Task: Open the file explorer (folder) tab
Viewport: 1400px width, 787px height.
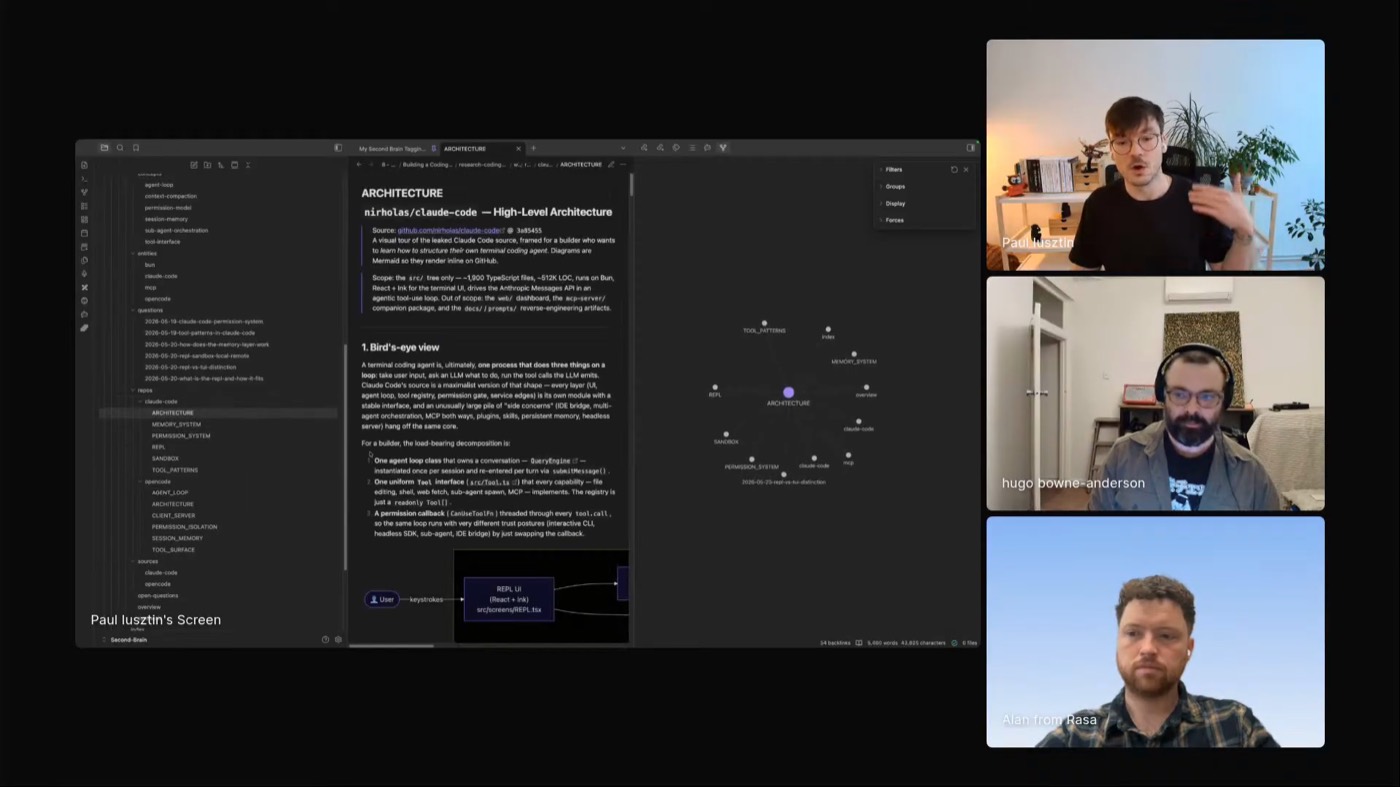Action: 104,148
